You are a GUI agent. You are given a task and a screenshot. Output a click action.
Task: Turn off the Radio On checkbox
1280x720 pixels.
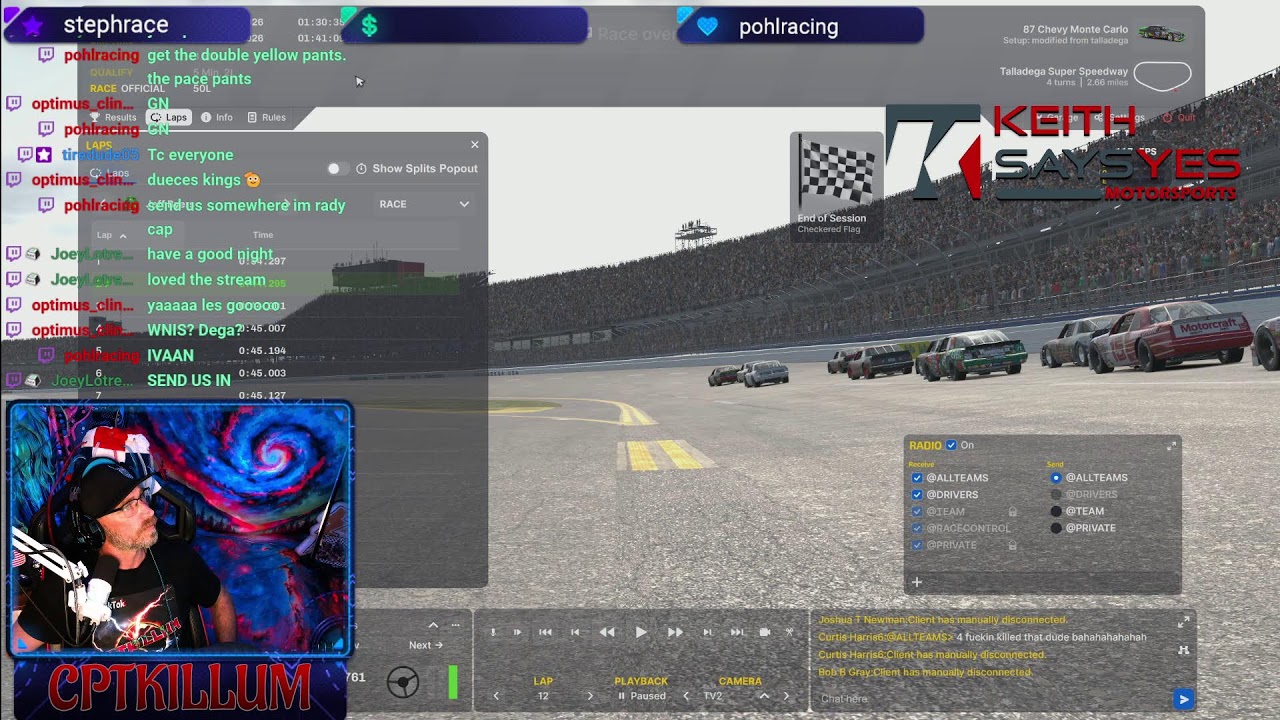click(x=951, y=445)
